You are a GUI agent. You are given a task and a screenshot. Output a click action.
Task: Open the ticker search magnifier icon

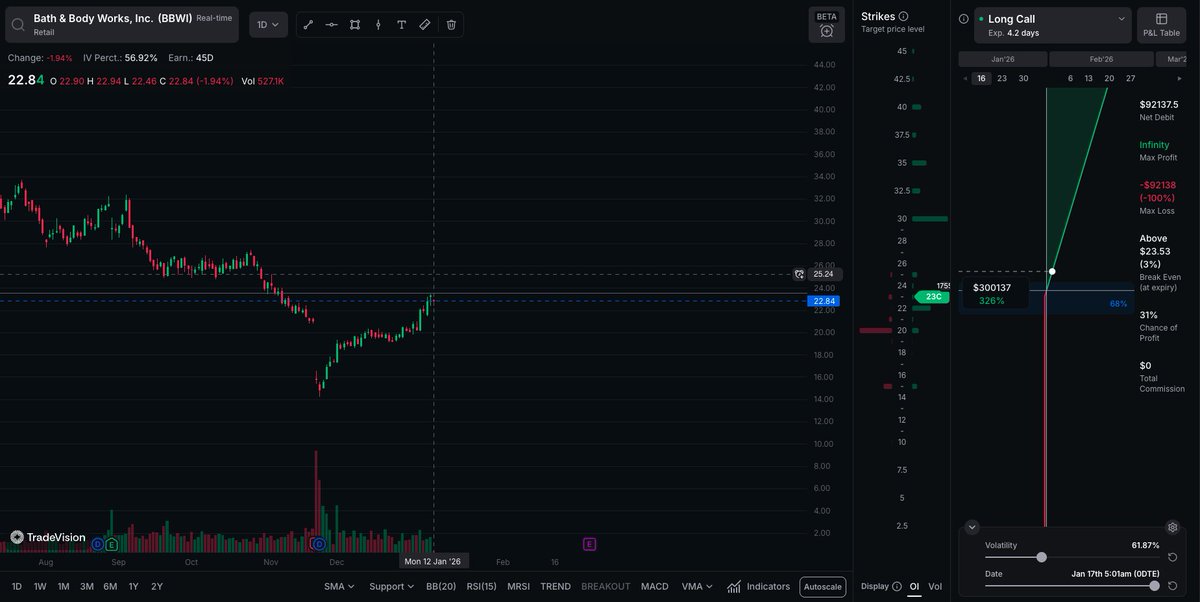pos(19,24)
